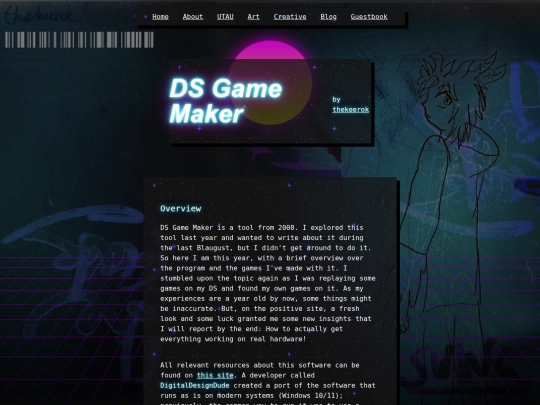This screenshot has width=540, height=405.
Task: Visit the Blog page
Action: [328, 17]
